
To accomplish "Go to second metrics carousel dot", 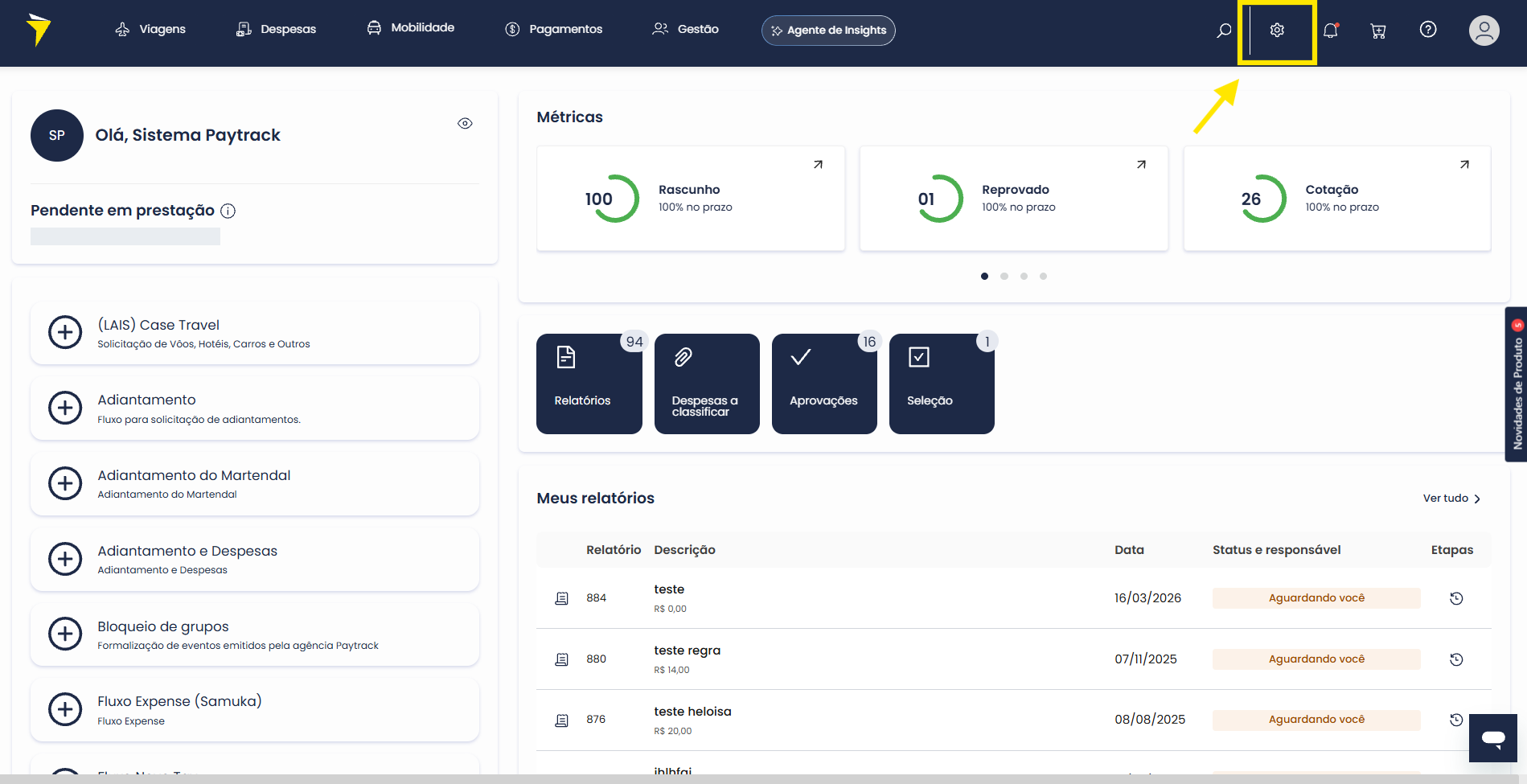I will pyautogui.click(x=1004, y=276).
